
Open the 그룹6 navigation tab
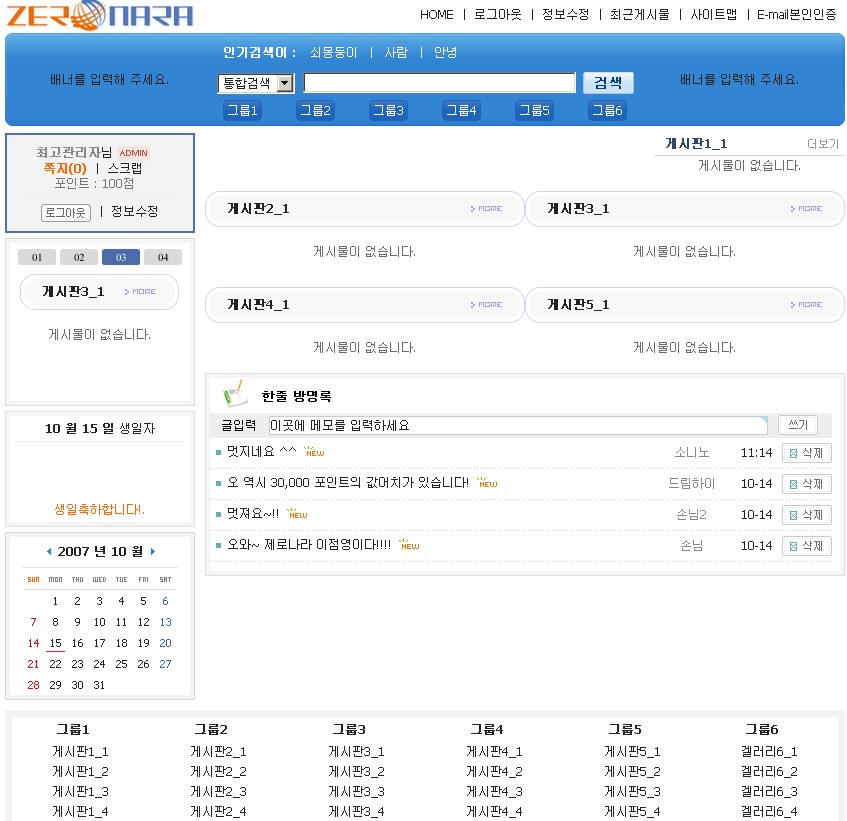pos(607,111)
